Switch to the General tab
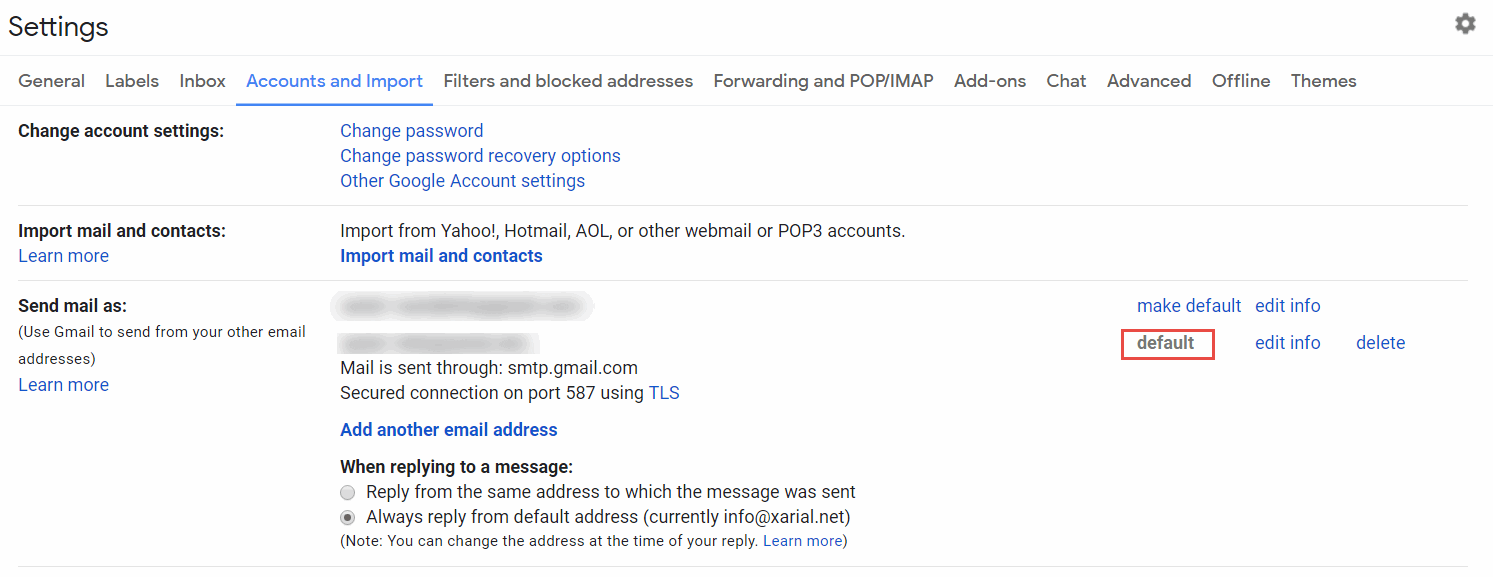This screenshot has height=577, width=1493. 51,80
